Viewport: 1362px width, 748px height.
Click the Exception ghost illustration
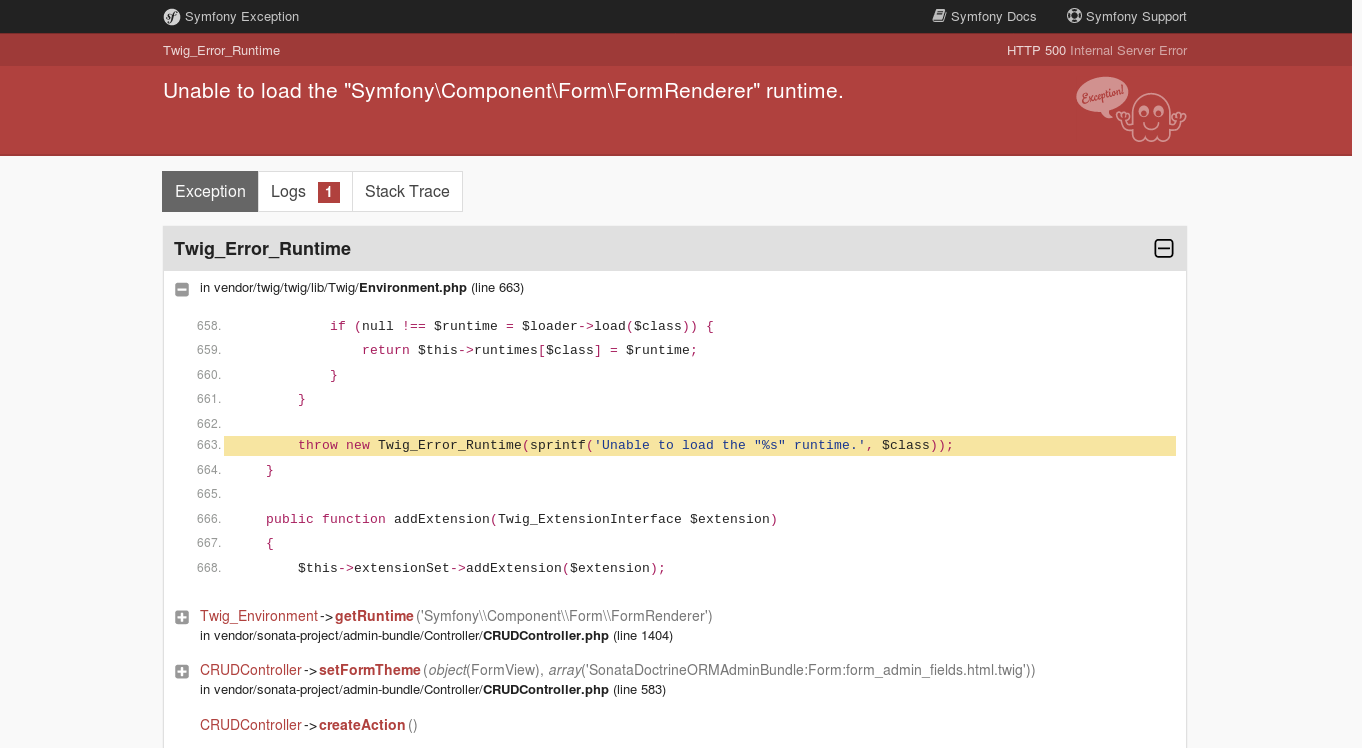(1131, 109)
